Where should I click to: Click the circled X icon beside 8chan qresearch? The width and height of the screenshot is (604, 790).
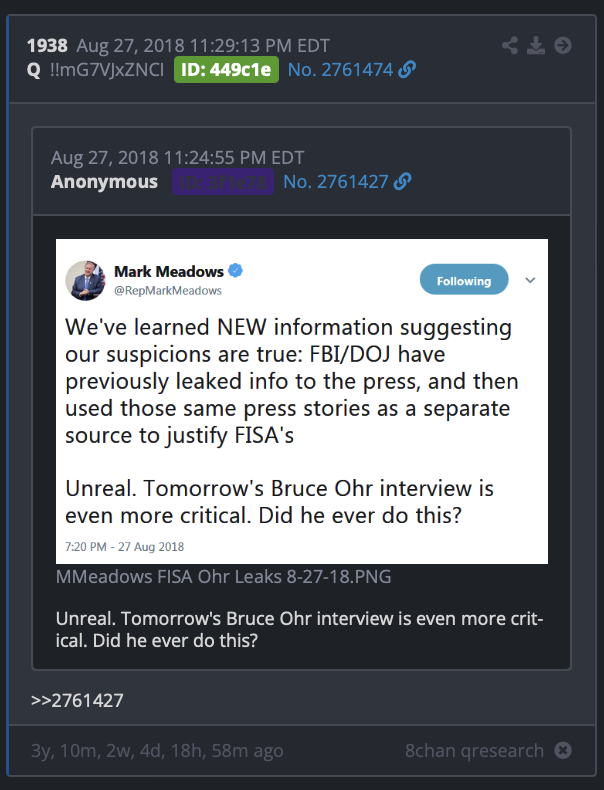[563, 750]
